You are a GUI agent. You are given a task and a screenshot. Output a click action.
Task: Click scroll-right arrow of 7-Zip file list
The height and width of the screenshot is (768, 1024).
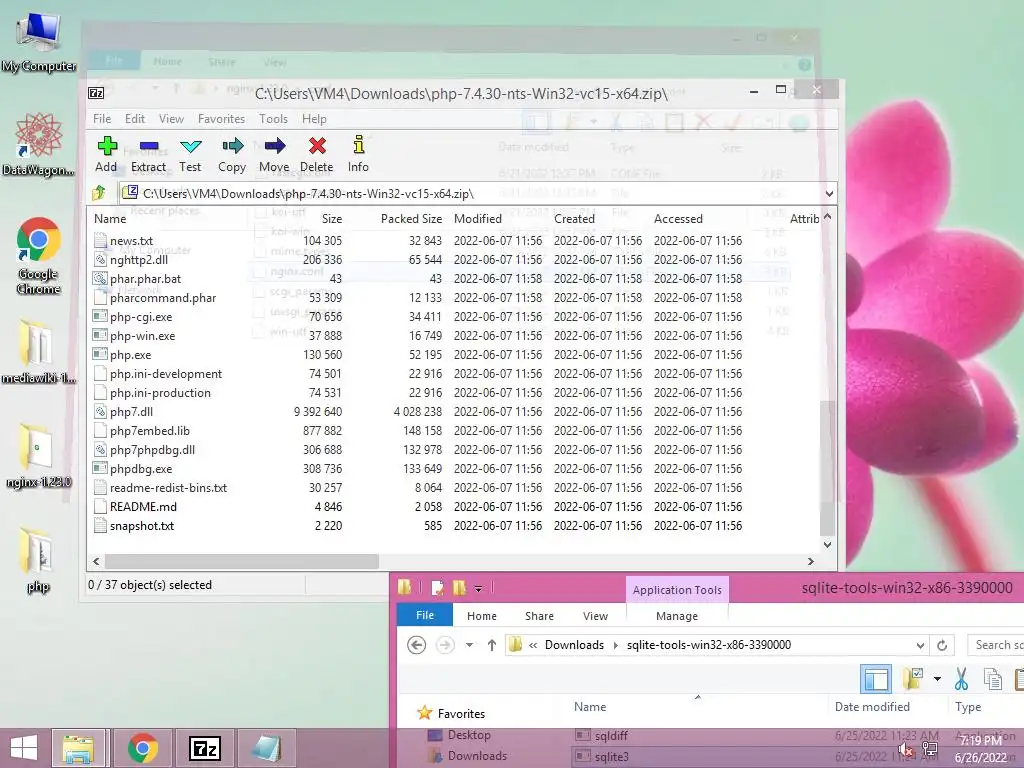pos(810,561)
